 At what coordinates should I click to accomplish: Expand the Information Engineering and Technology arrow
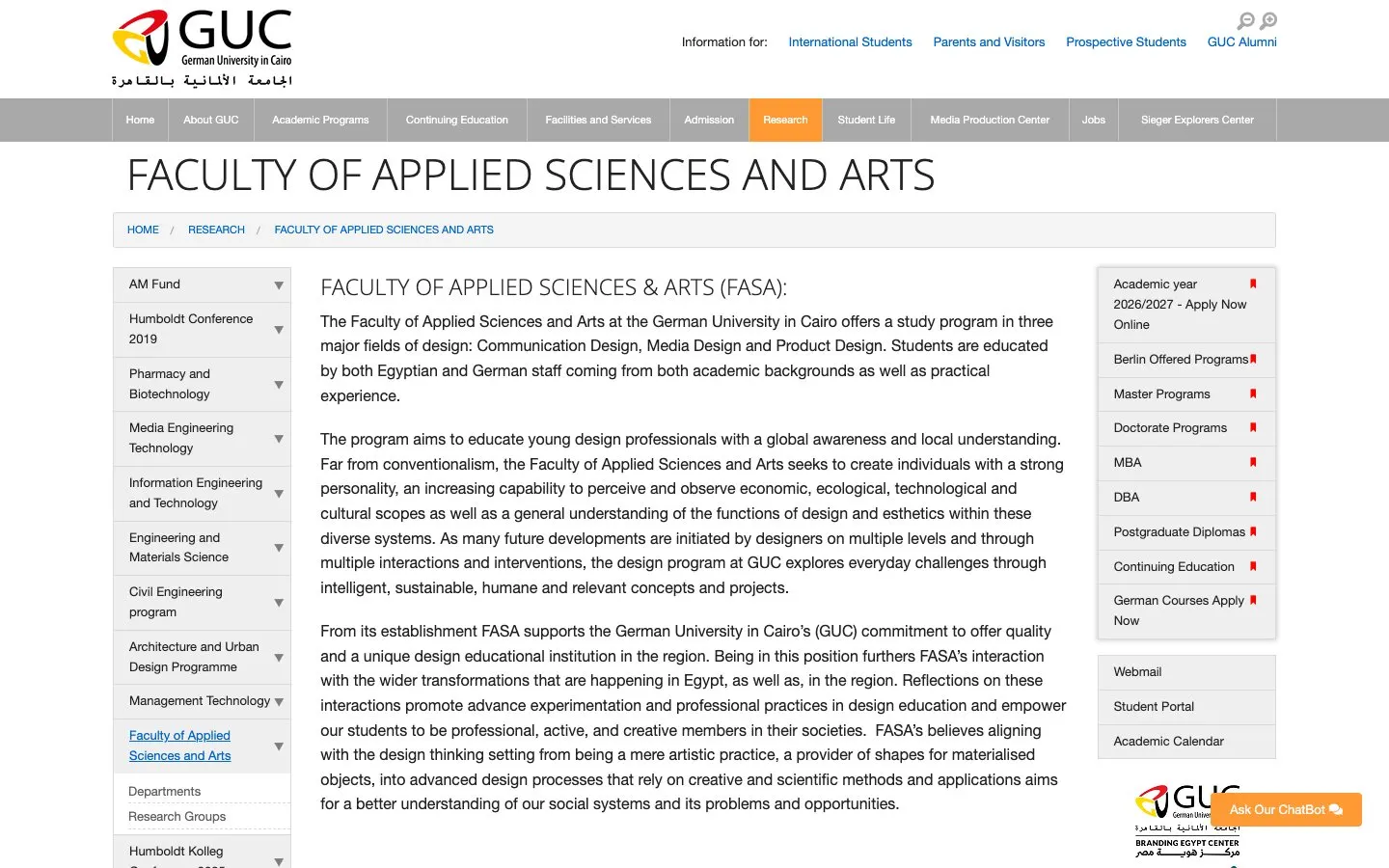279,494
